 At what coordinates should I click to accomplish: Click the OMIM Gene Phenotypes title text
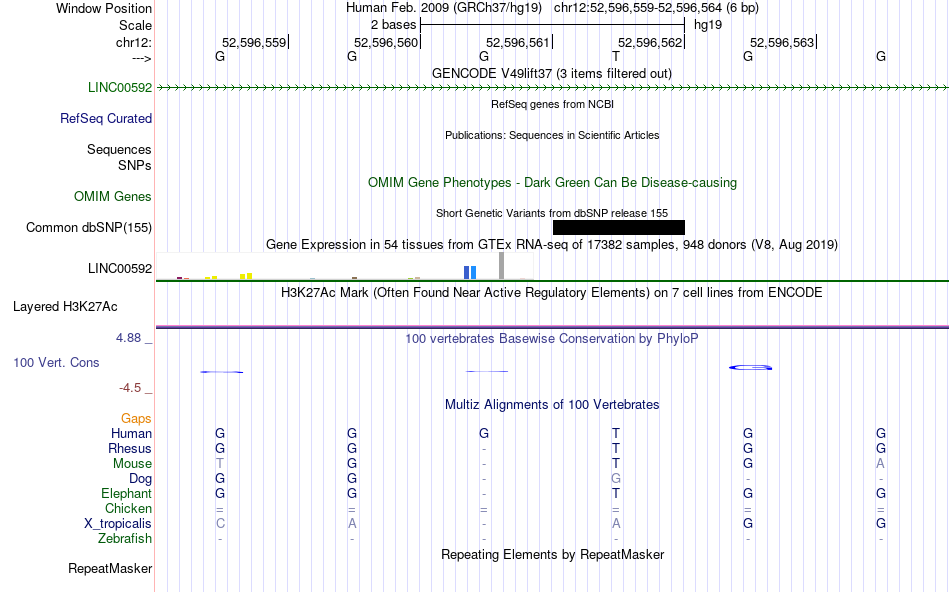pos(553,182)
